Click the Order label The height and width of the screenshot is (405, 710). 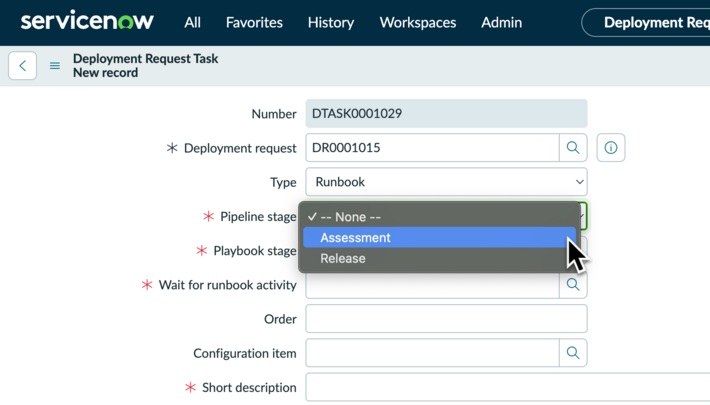coord(280,319)
